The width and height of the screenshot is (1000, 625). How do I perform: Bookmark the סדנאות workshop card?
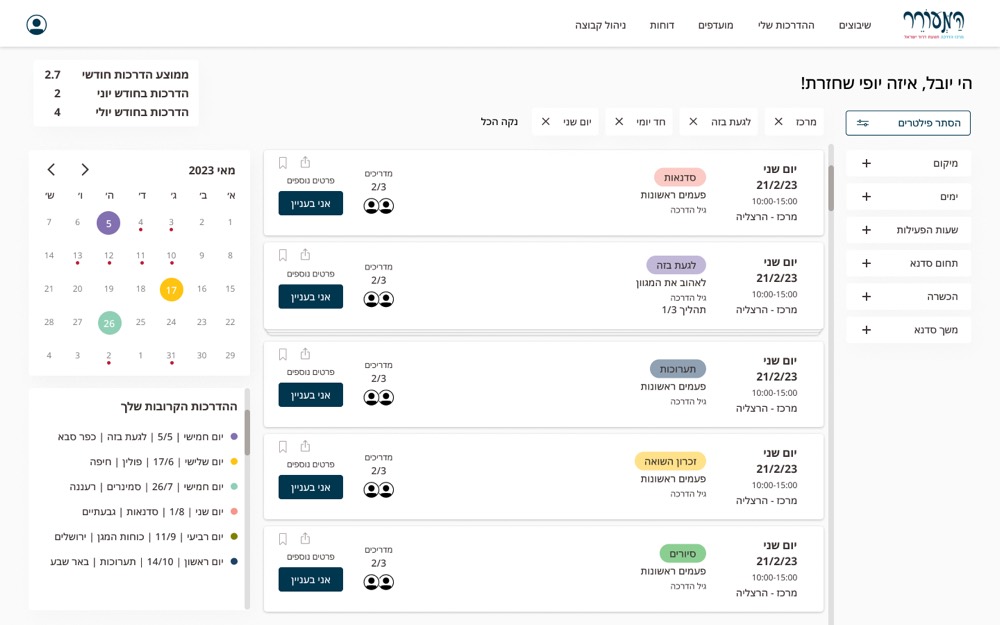pyautogui.click(x=283, y=163)
